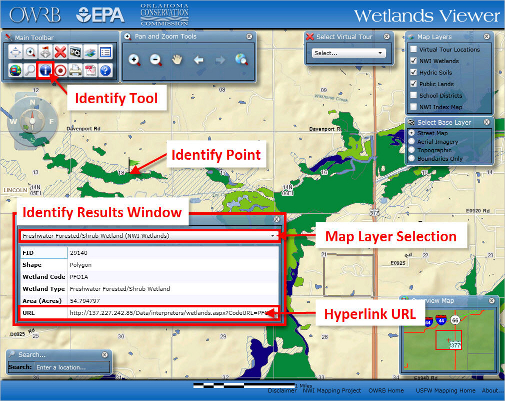505x401 pixels.
Task: Select the Identify tool in the Main Toolbar
Action: tap(45, 70)
